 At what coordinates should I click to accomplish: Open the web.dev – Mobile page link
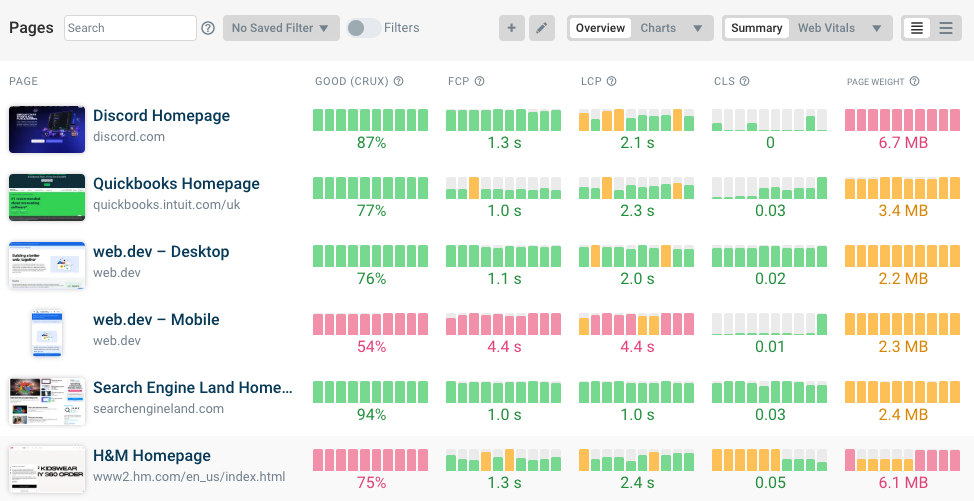click(x=157, y=320)
